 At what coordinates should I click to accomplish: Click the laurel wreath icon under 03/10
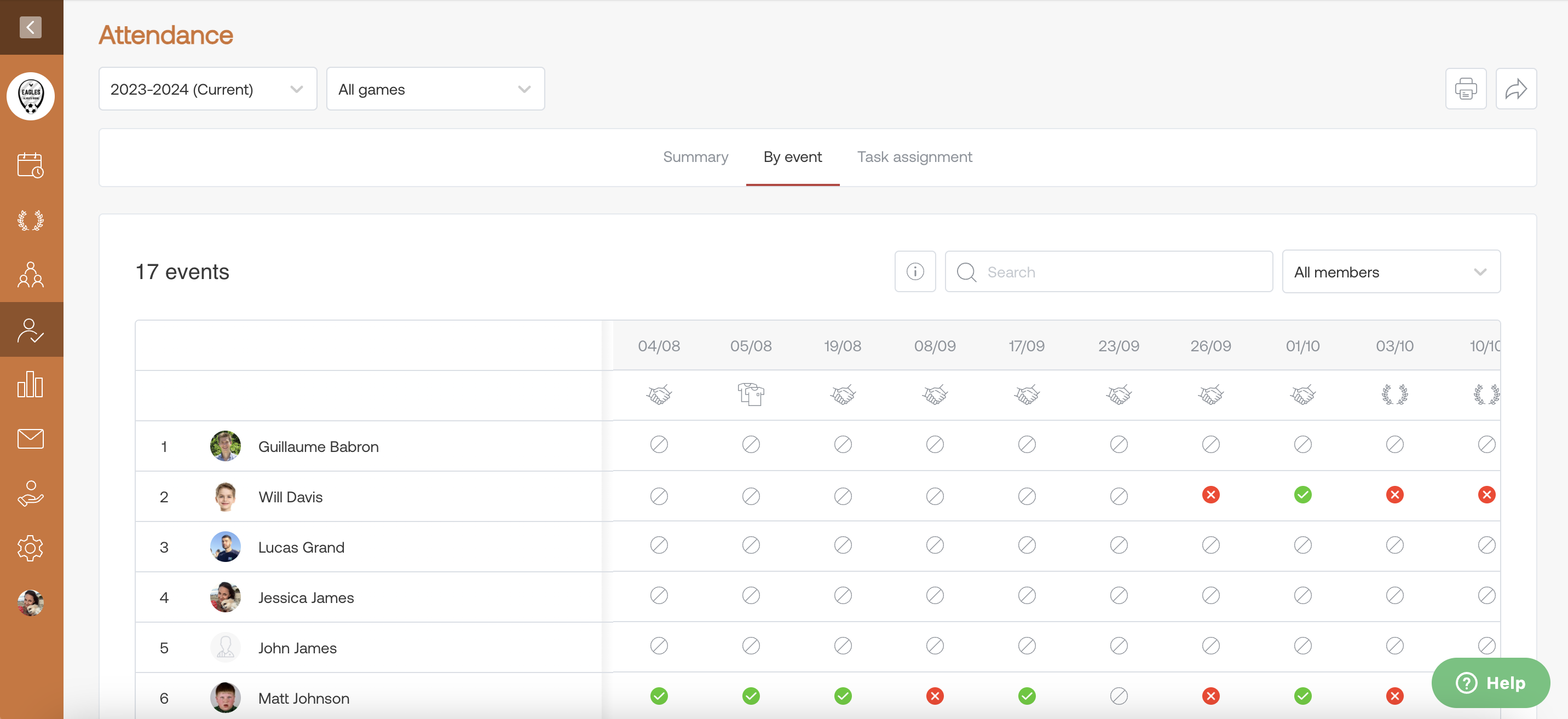click(x=1394, y=395)
